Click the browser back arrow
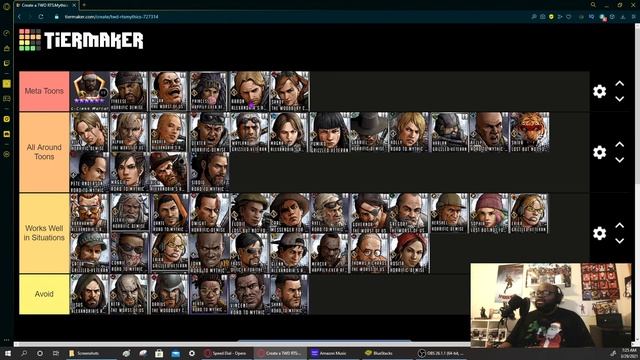The width and height of the screenshot is (640, 360). point(19,17)
